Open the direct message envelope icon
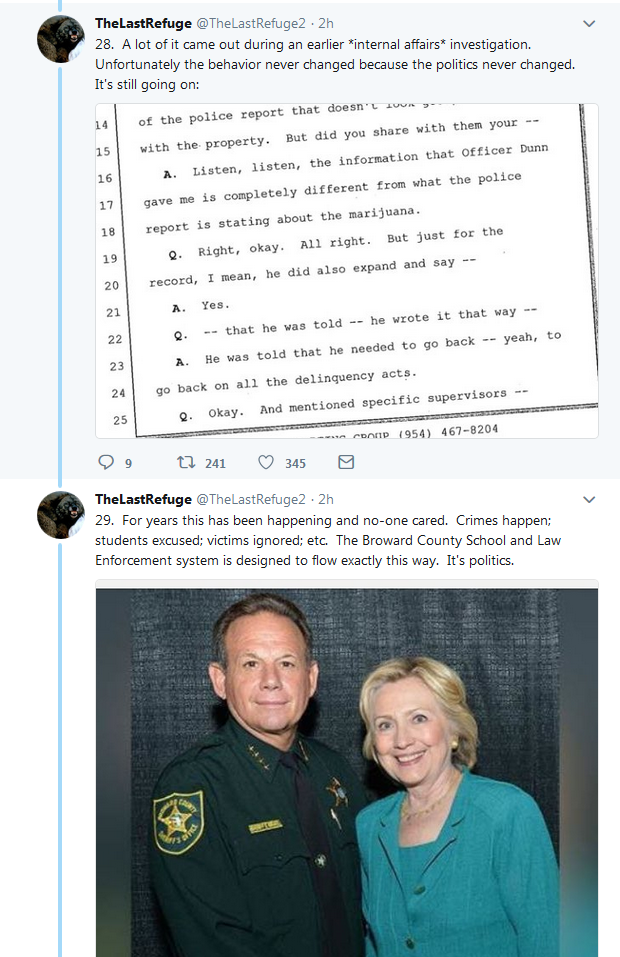 click(346, 462)
